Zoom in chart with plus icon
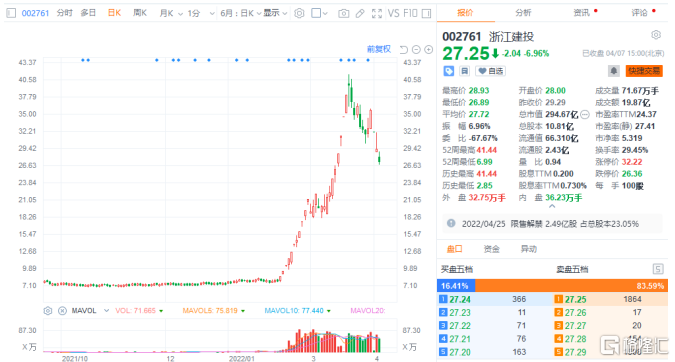Screen dimensions: 675x362 click(429, 50)
